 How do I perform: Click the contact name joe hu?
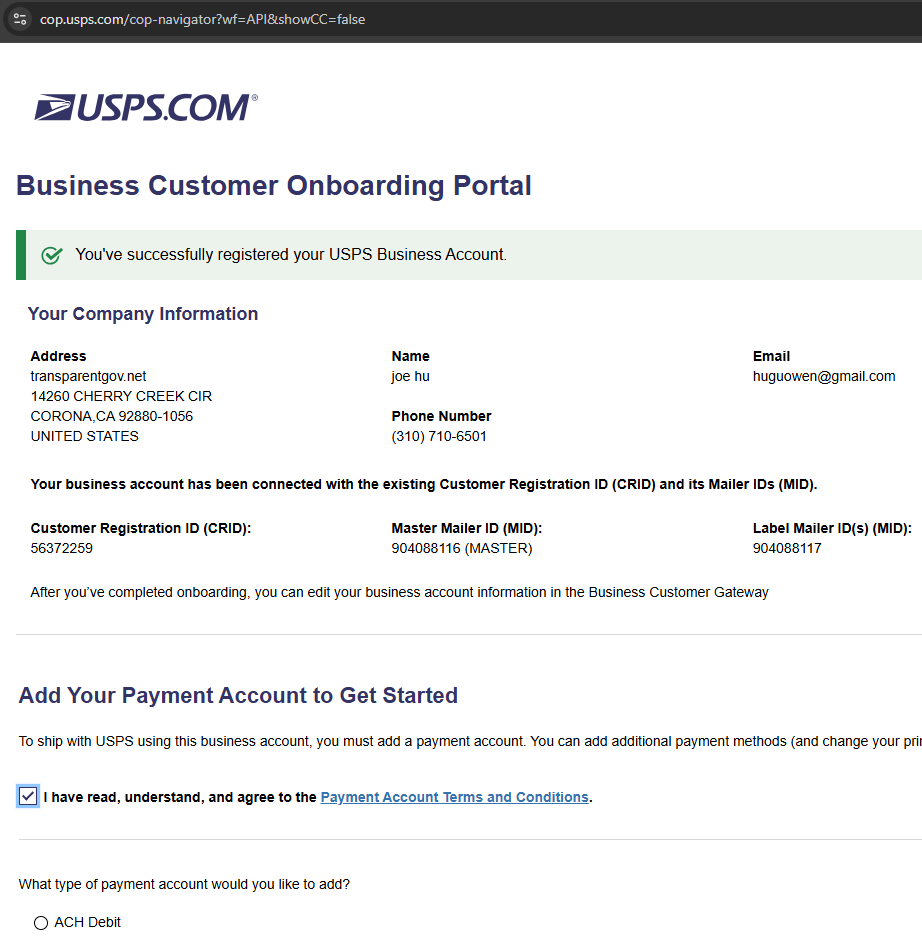coord(410,376)
